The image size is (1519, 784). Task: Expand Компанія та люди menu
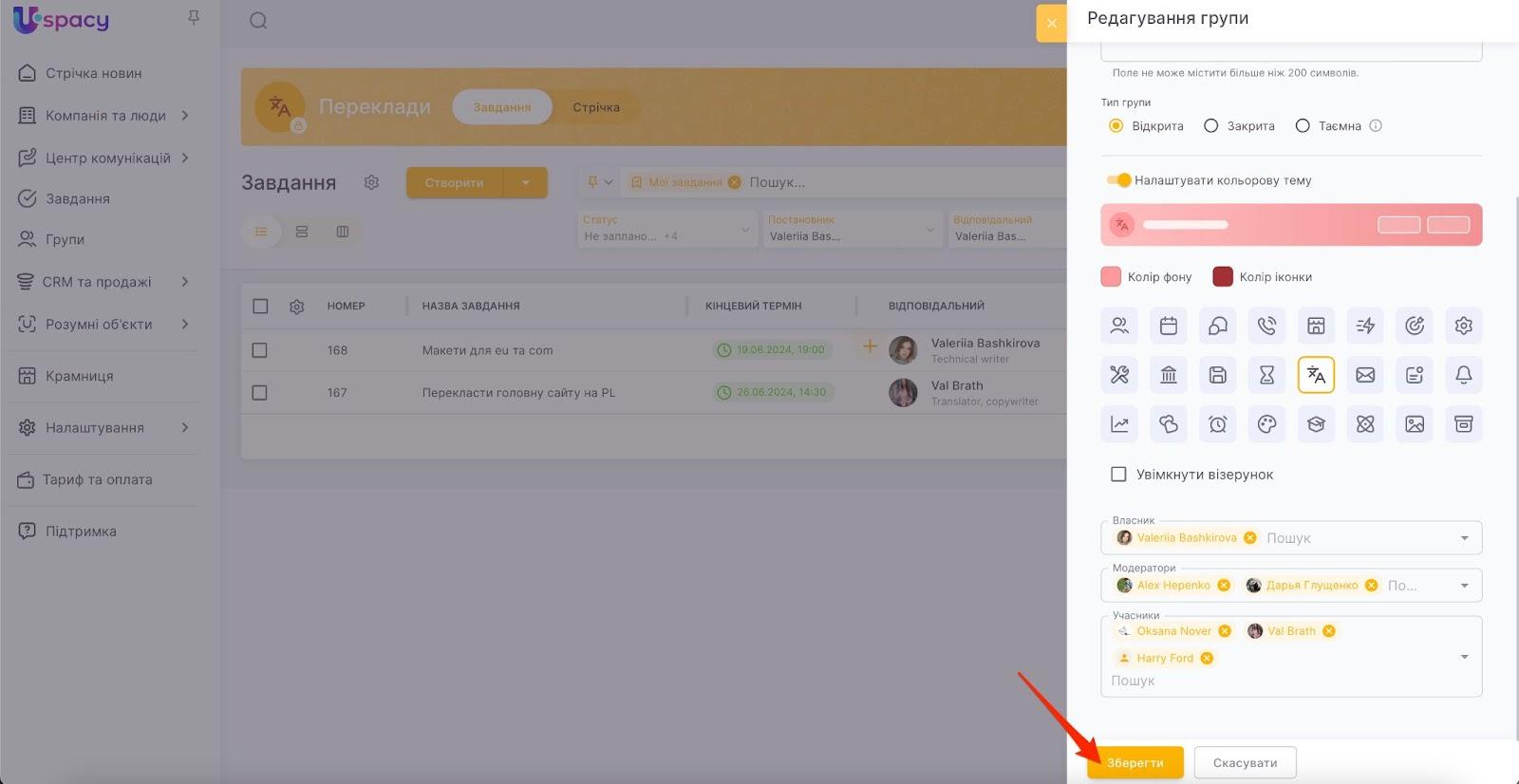coord(185,115)
